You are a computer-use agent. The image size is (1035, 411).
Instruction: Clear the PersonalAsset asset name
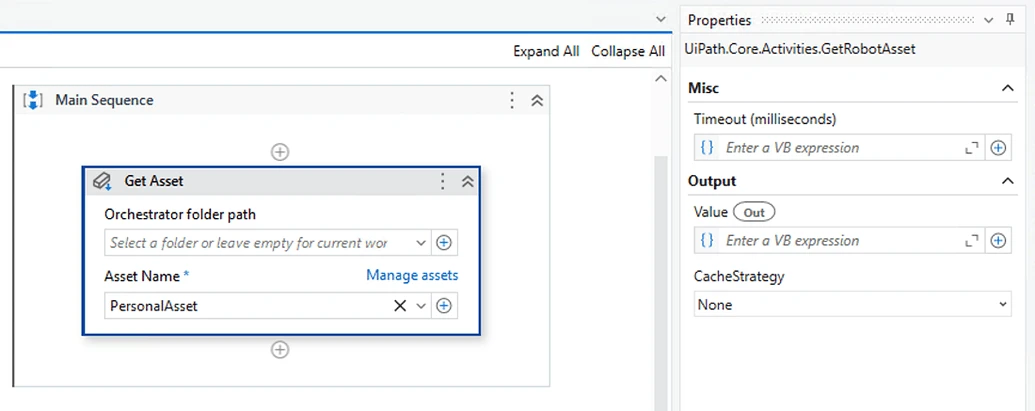[400, 306]
